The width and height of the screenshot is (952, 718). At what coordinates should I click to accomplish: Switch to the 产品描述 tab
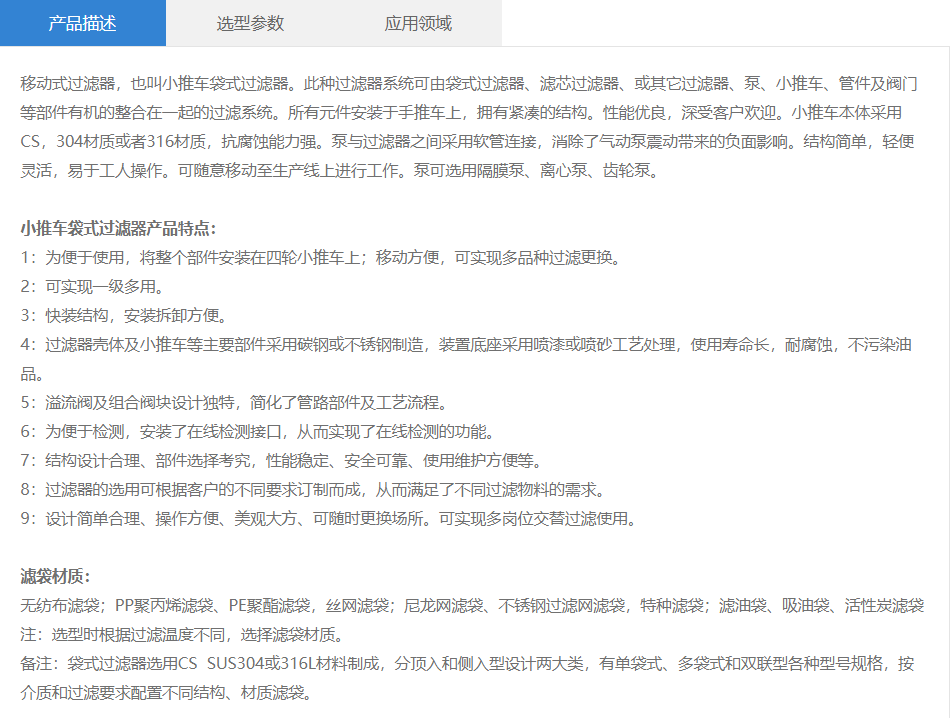83,23
